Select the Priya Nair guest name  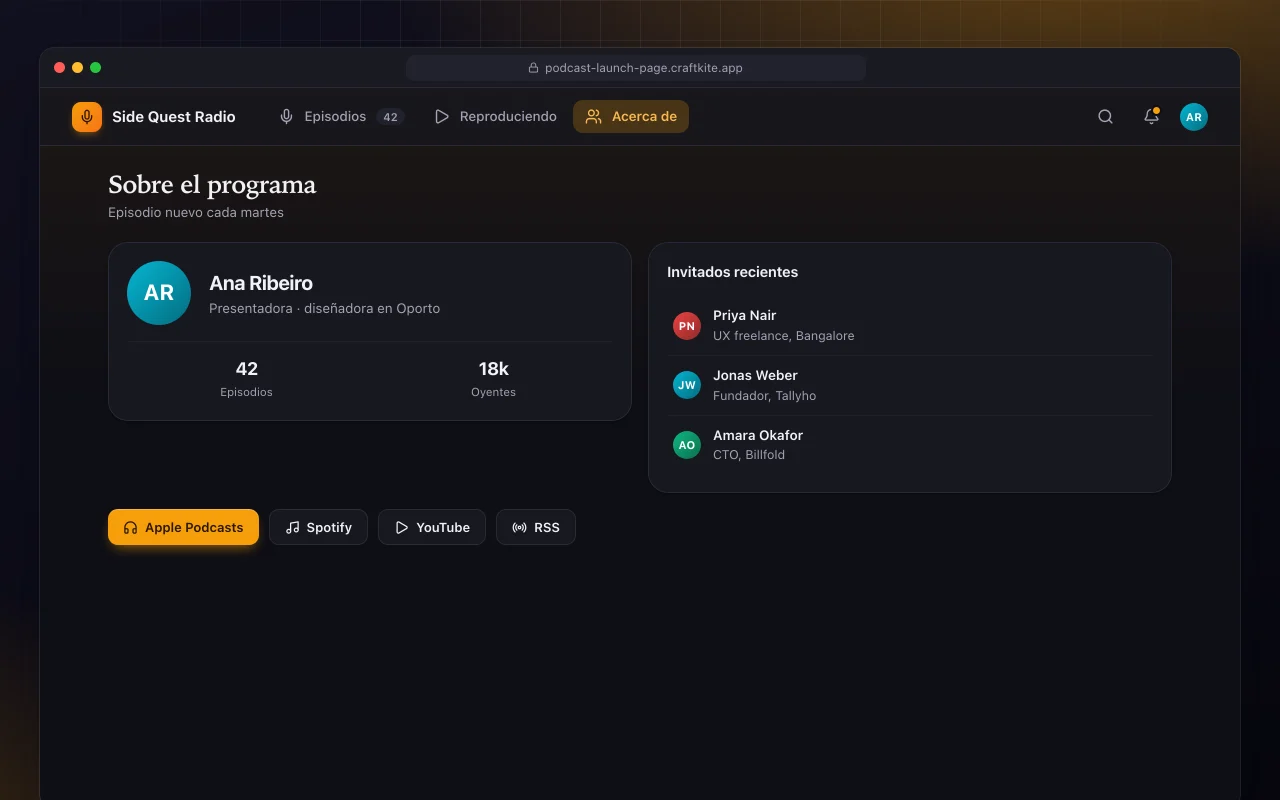pyautogui.click(x=745, y=315)
